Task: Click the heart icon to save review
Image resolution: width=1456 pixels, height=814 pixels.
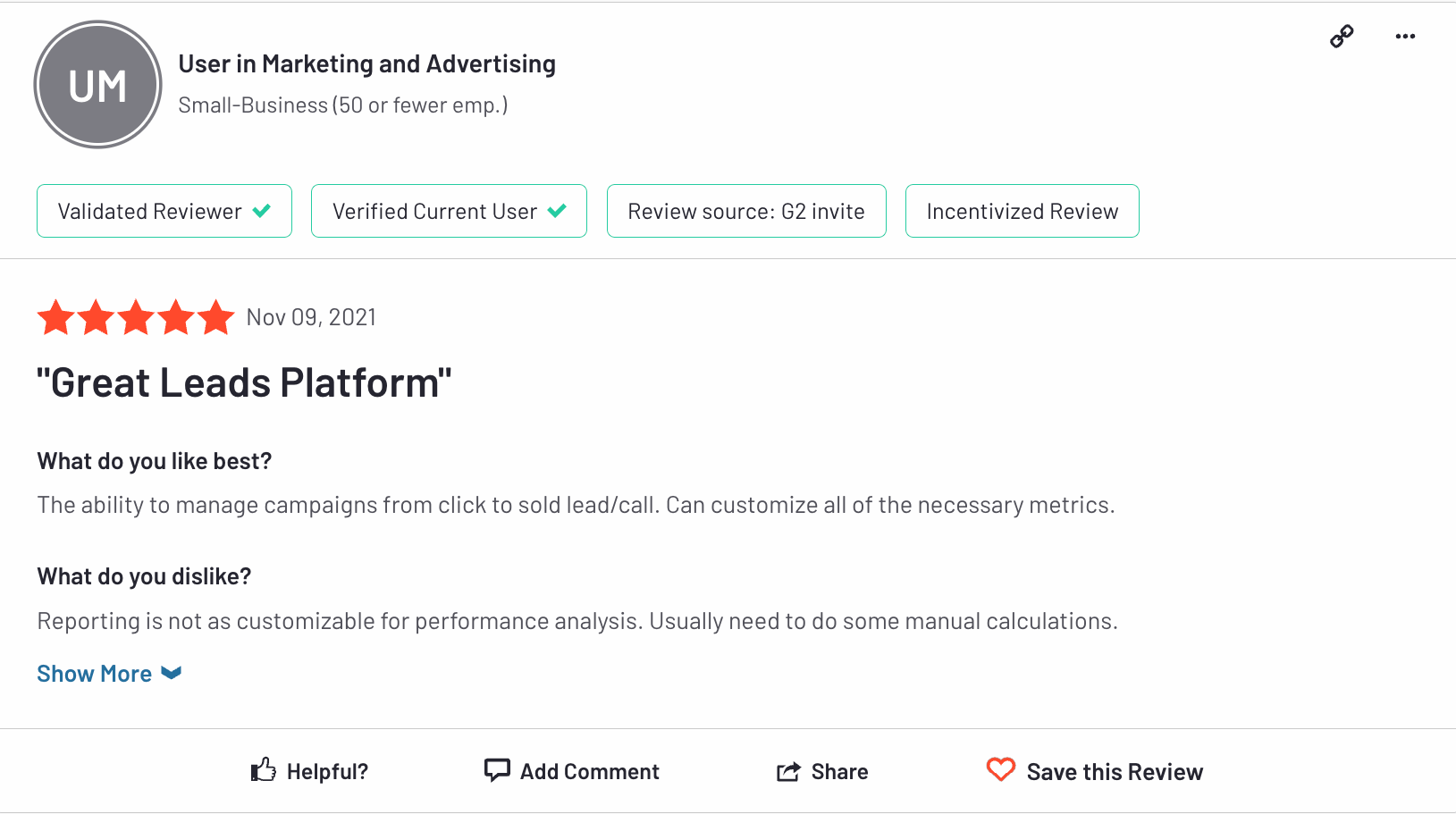Action: 1001,769
